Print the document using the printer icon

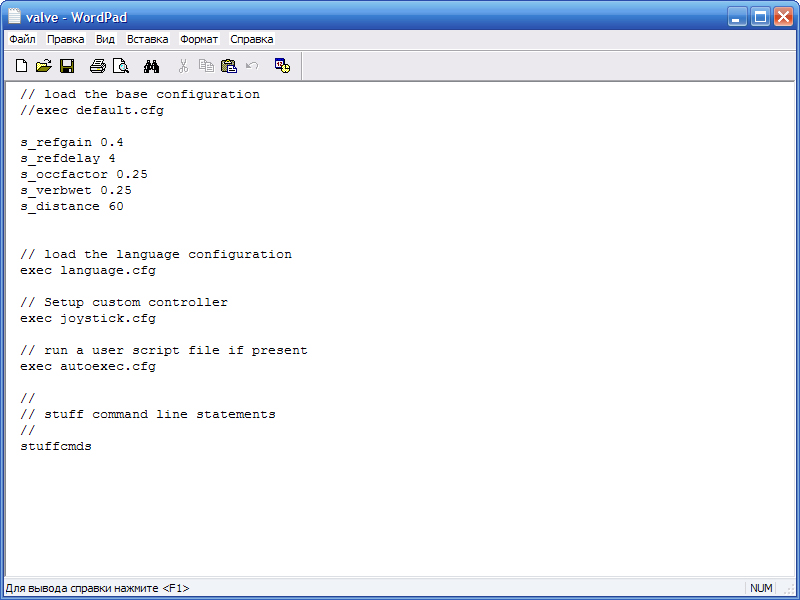(97, 66)
